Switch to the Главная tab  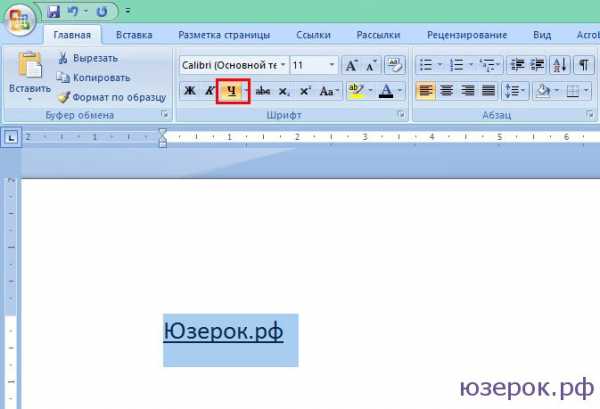coord(72,35)
